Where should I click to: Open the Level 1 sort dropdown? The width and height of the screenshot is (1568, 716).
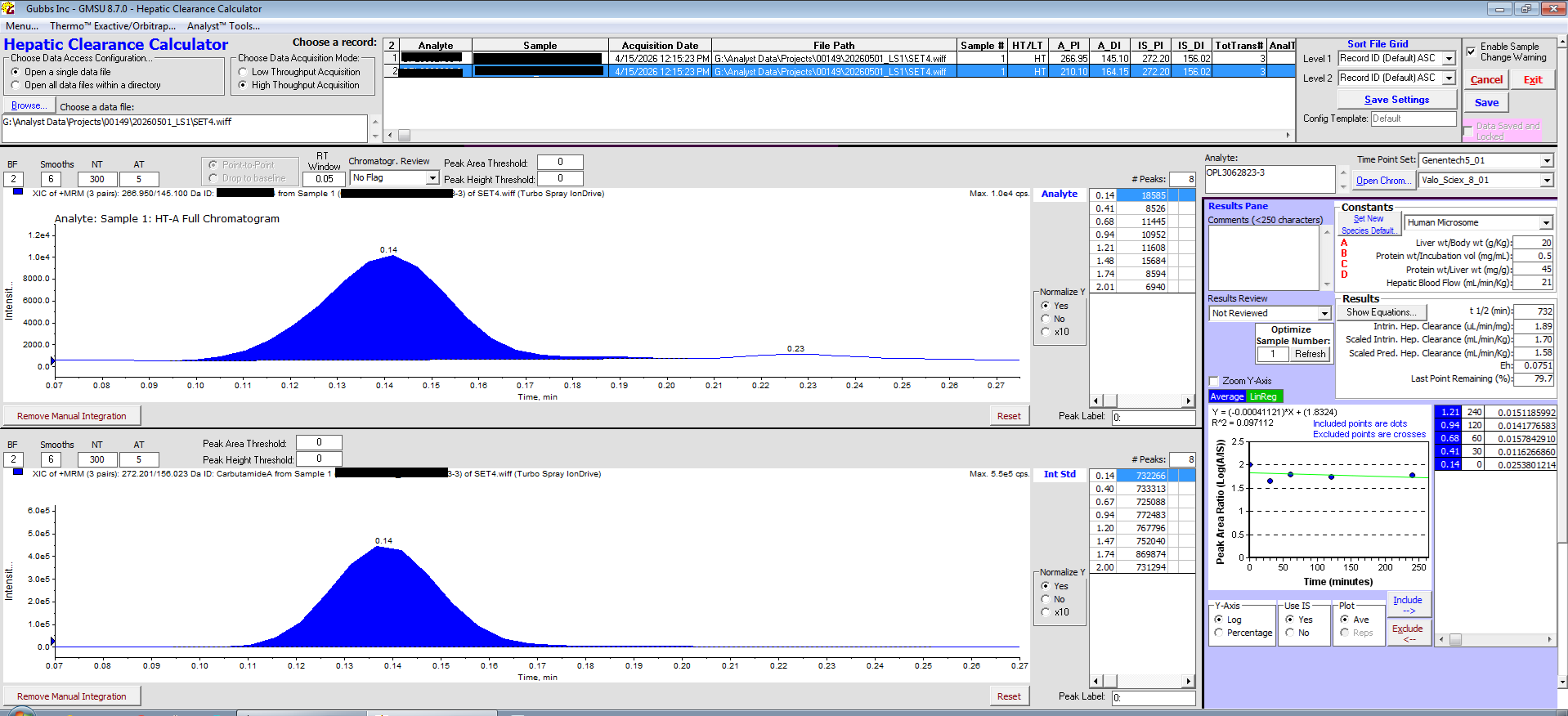(x=1449, y=59)
